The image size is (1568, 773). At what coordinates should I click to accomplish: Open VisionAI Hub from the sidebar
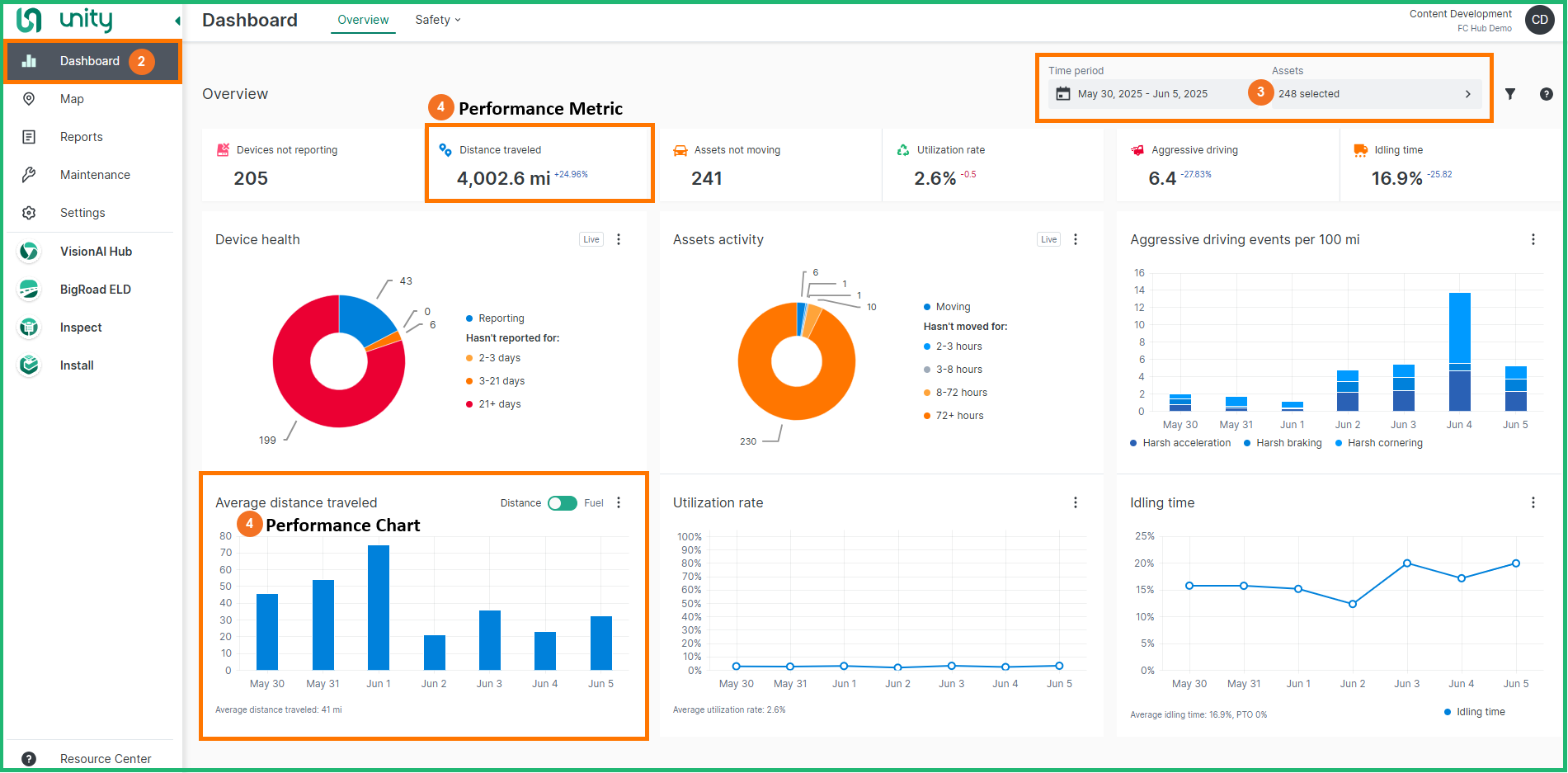(95, 252)
